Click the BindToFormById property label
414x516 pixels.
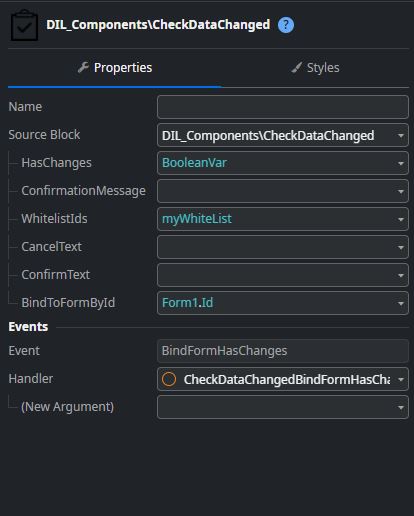(x=68, y=303)
